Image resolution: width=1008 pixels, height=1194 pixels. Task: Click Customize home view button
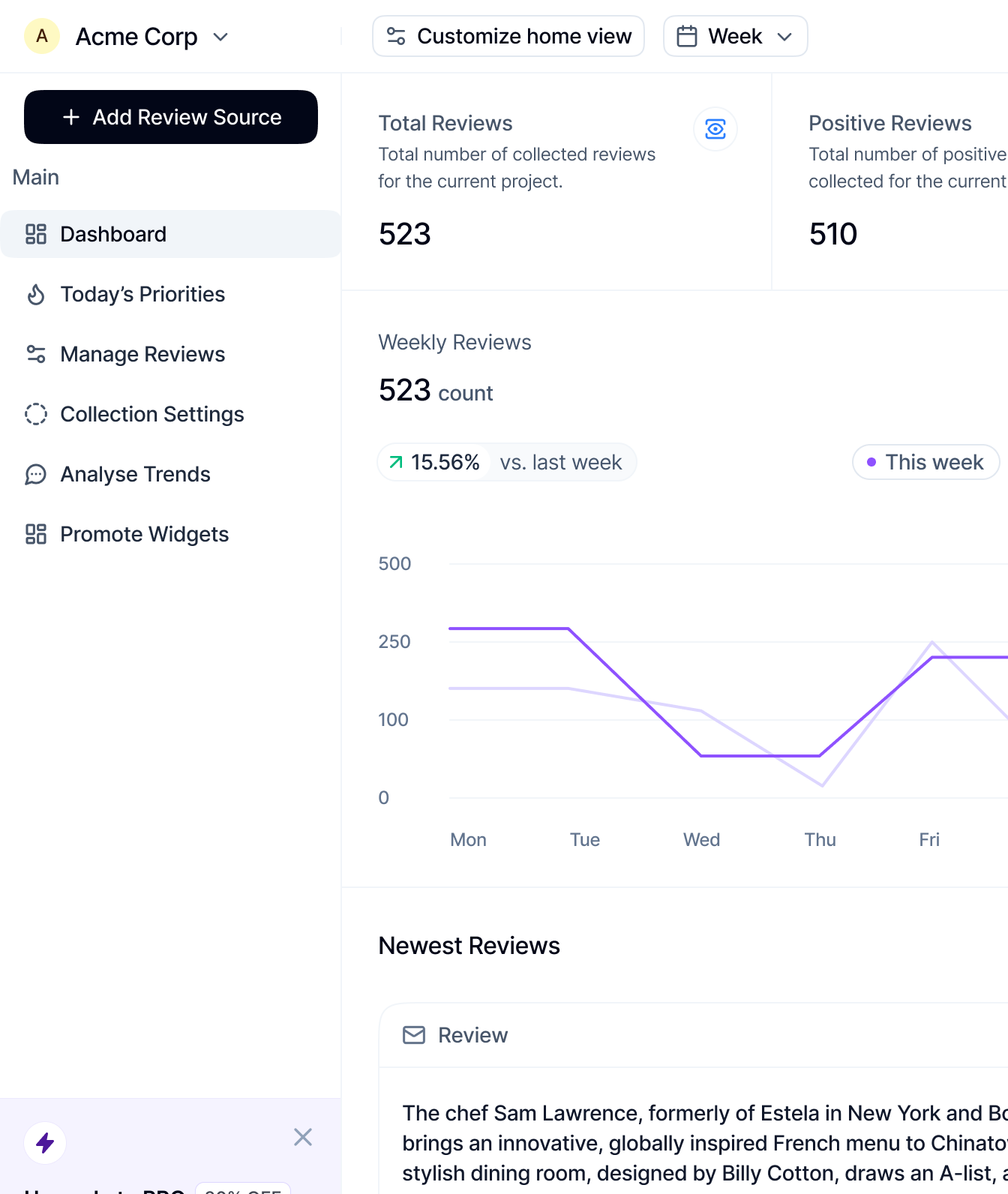pos(508,36)
